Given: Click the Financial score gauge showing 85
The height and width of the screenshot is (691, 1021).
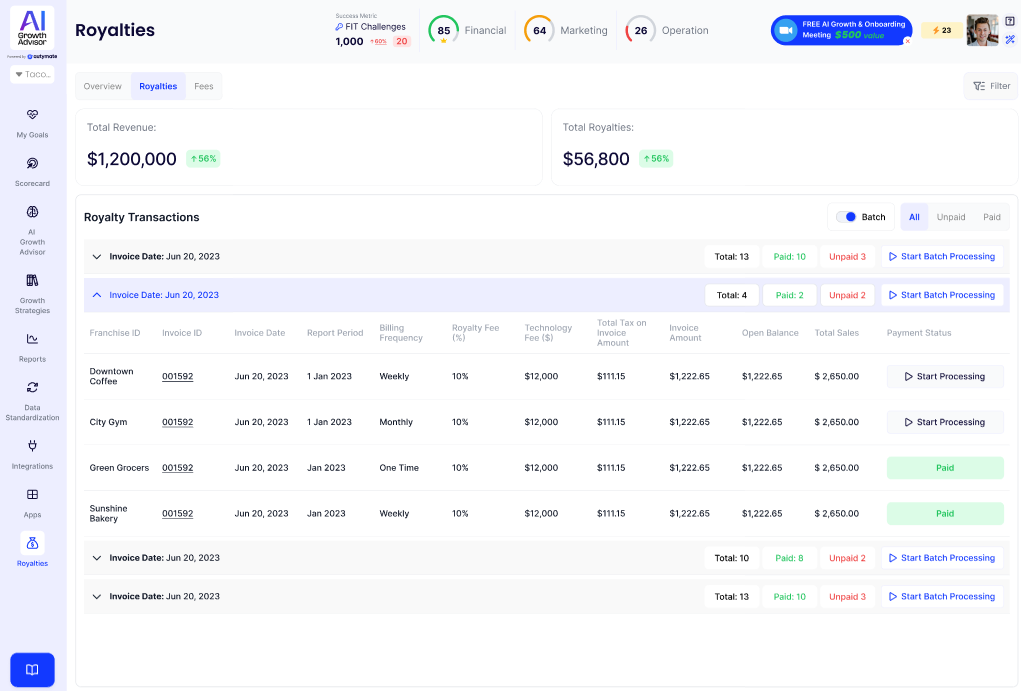Looking at the screenshot, I should click(x=444, y=30).
